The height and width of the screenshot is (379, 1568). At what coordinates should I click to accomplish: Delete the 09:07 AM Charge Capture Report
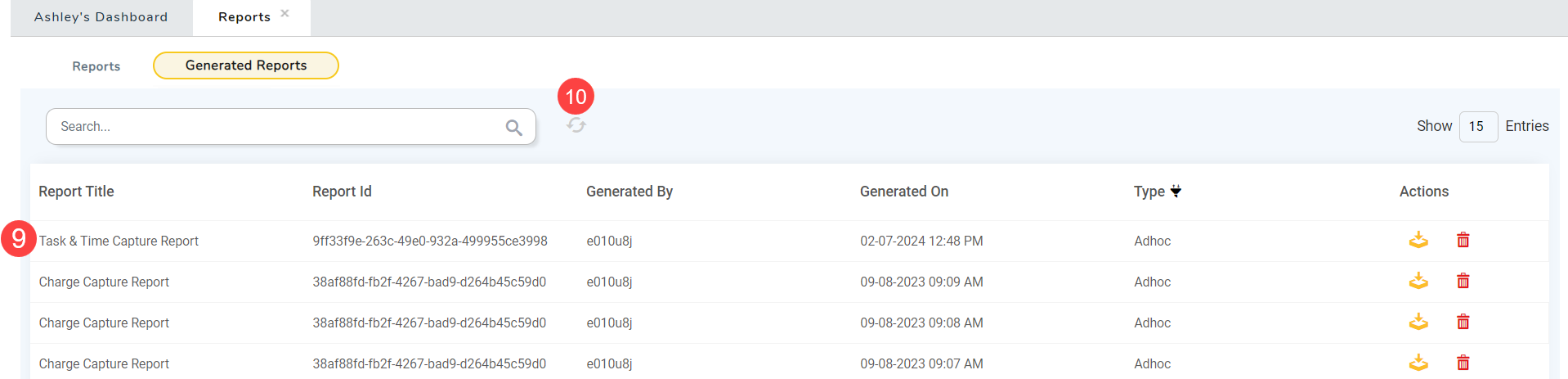tap(1463, 362)
